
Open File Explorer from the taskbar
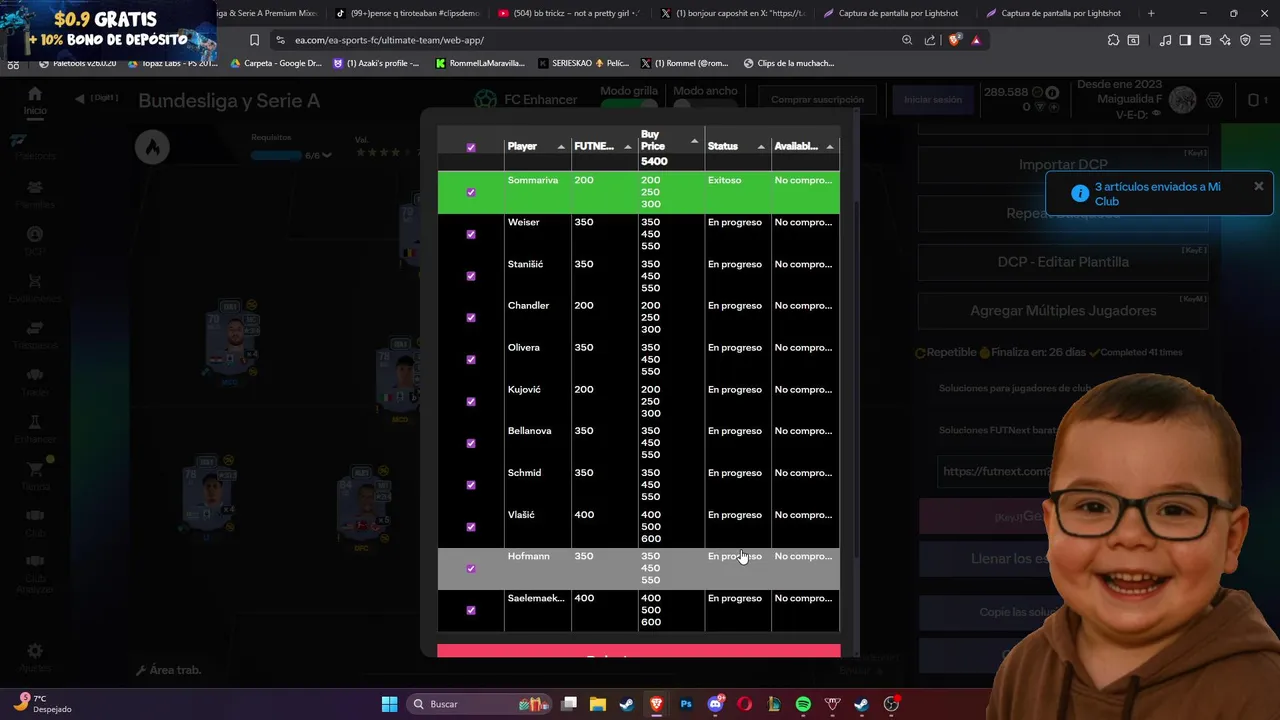coord(598,704)
